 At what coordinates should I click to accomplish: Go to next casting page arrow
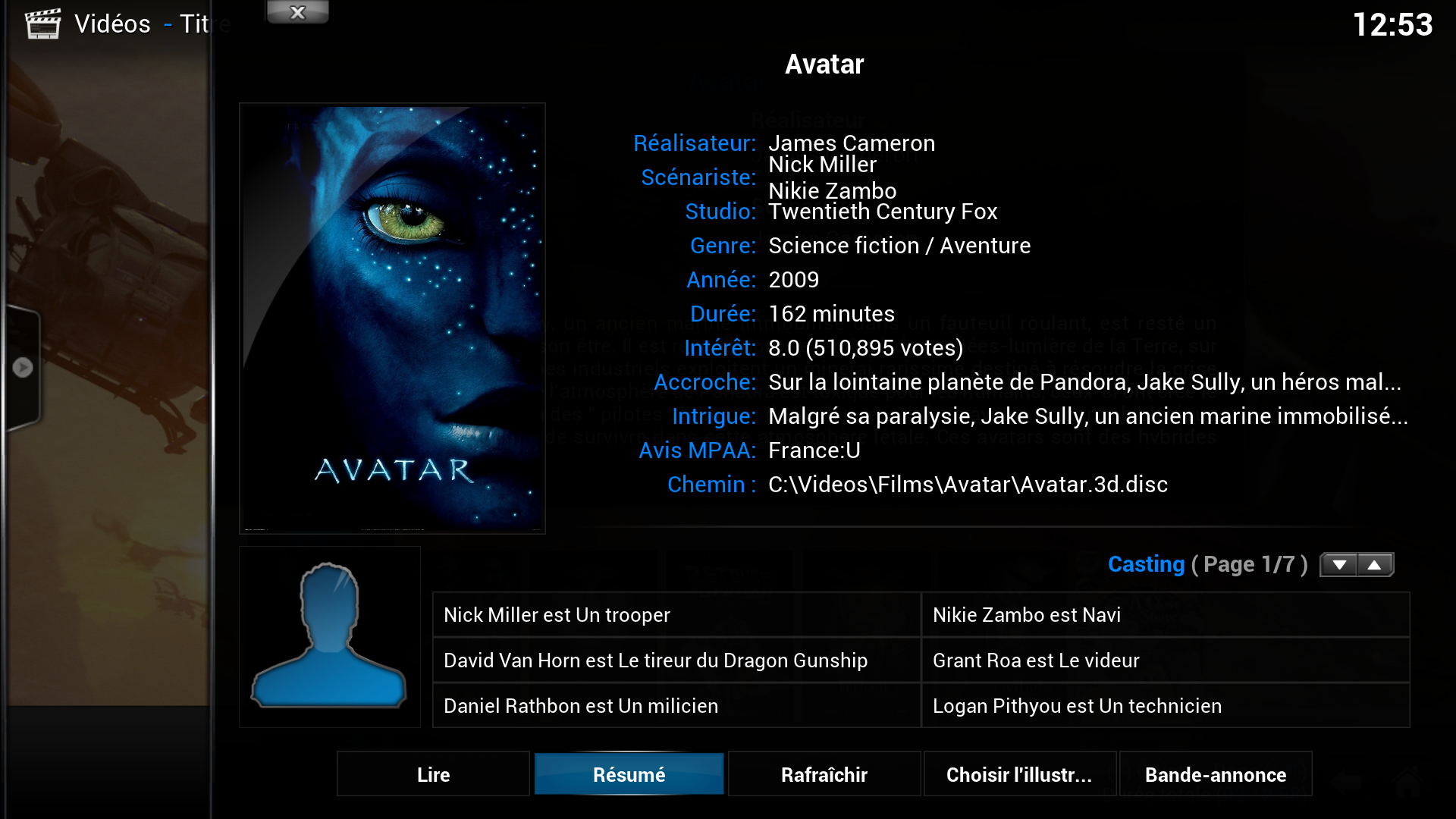[x=1339, y=565]
